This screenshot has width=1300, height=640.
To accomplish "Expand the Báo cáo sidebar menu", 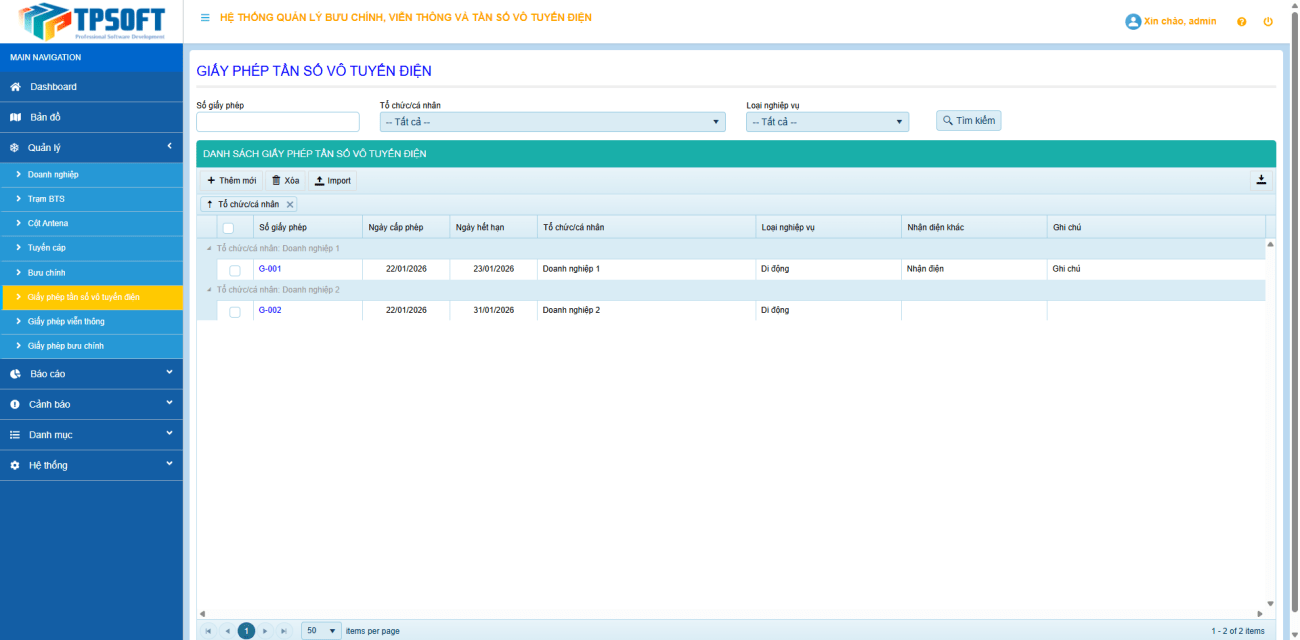I will tap(91, 374).
